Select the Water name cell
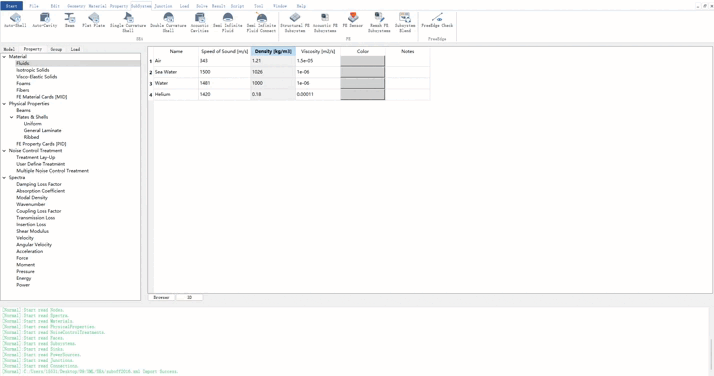Image resolution: width=714 pixels, height=376 pixels. click(x=176, y=83)
